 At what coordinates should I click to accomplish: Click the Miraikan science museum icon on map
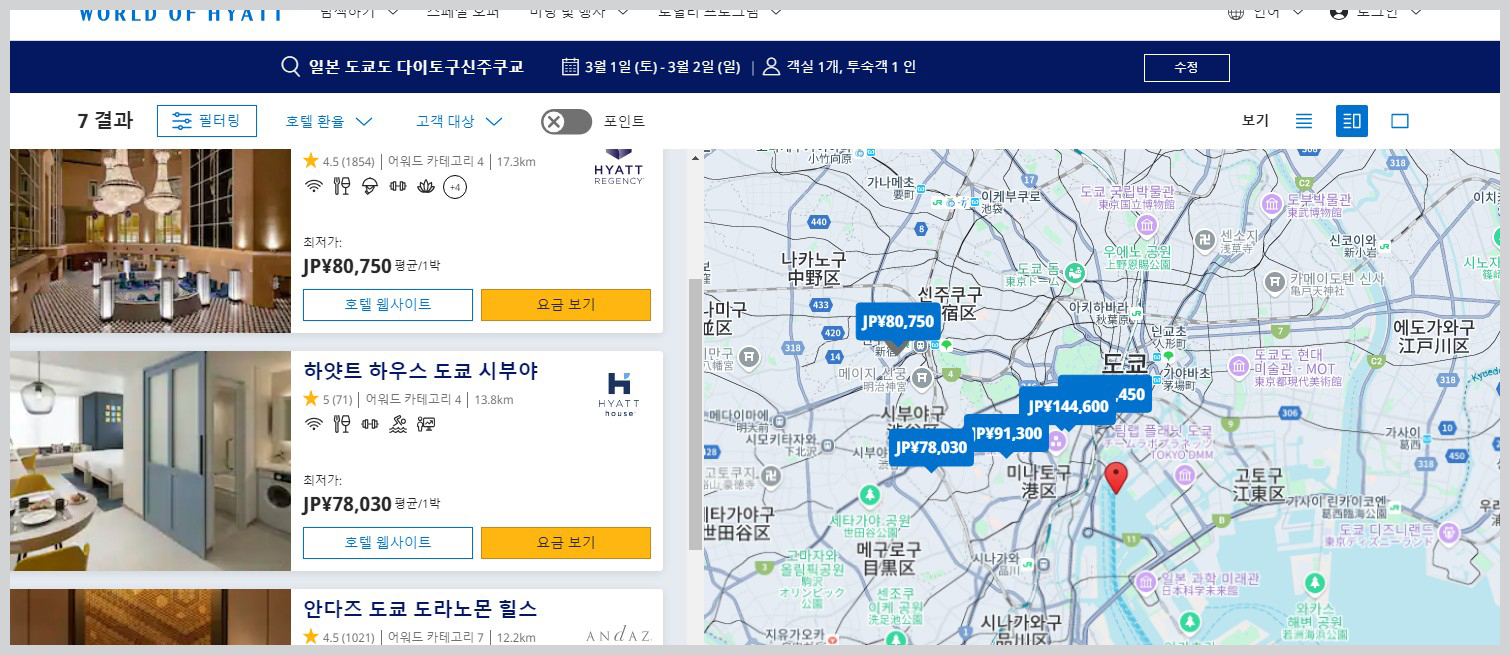tap(1146, 583)
